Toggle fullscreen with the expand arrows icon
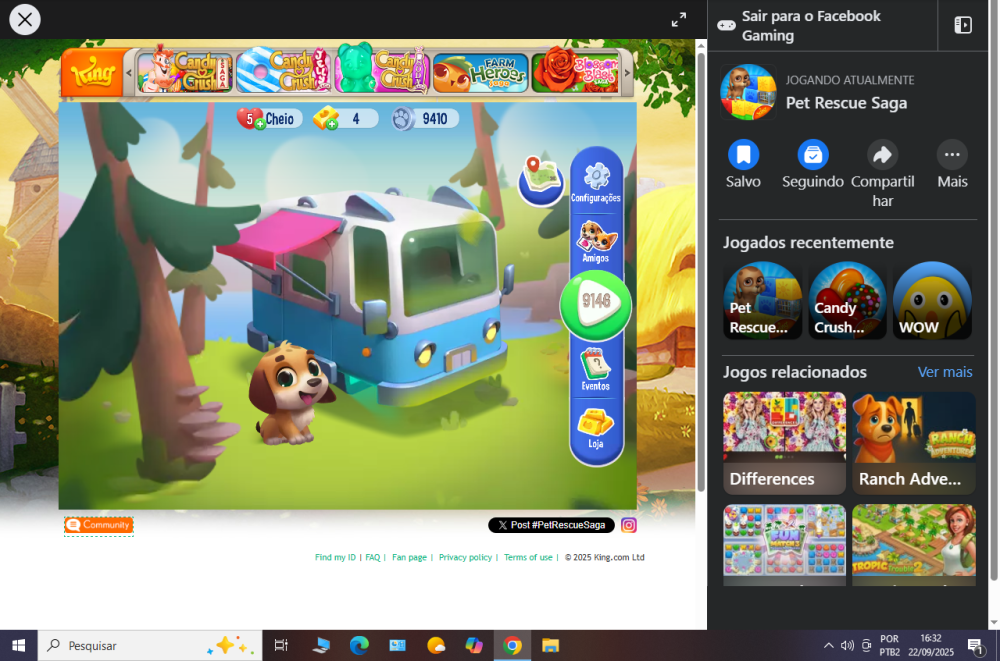1000x661 pixels. [679, 20]
